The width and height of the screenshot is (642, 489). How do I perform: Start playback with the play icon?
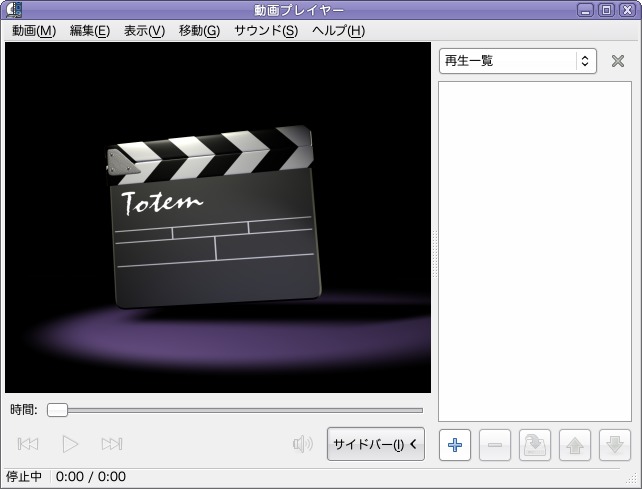(x=70, y=444)
